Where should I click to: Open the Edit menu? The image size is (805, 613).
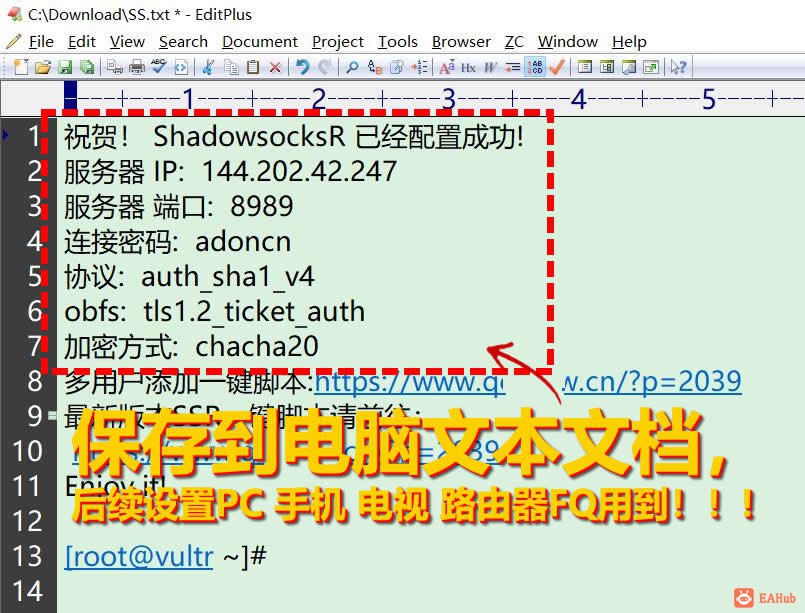click(x=82, y=42)
